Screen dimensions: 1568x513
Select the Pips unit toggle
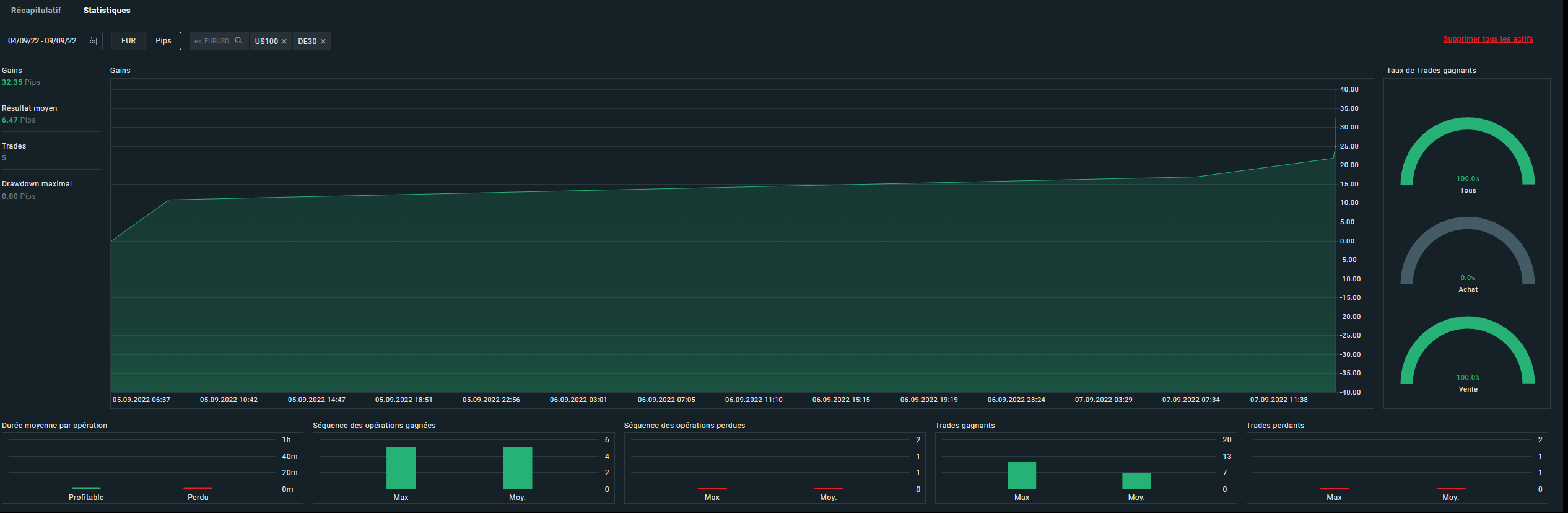(x=163, y=41)
